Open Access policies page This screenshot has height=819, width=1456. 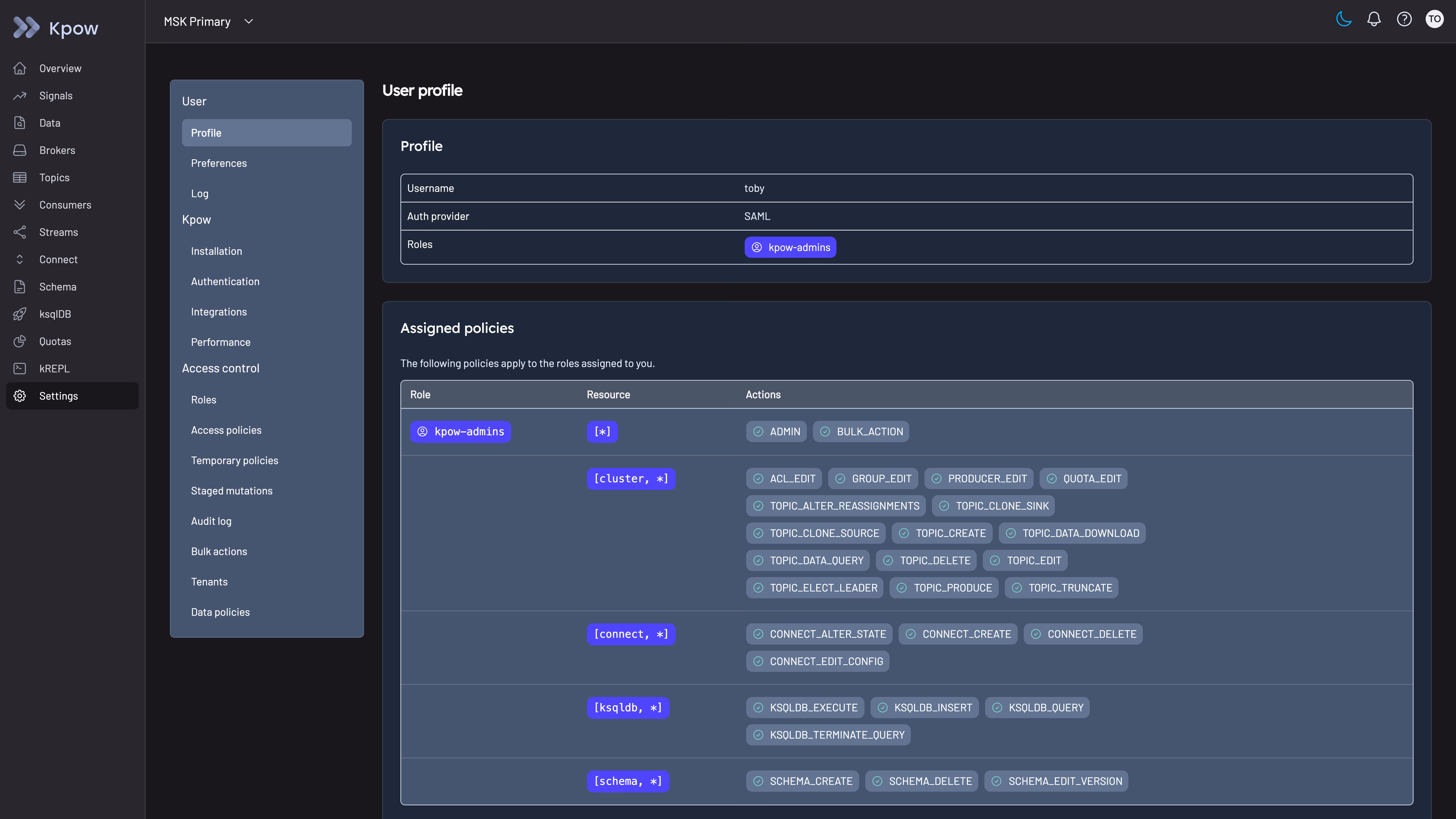[226, 430]
